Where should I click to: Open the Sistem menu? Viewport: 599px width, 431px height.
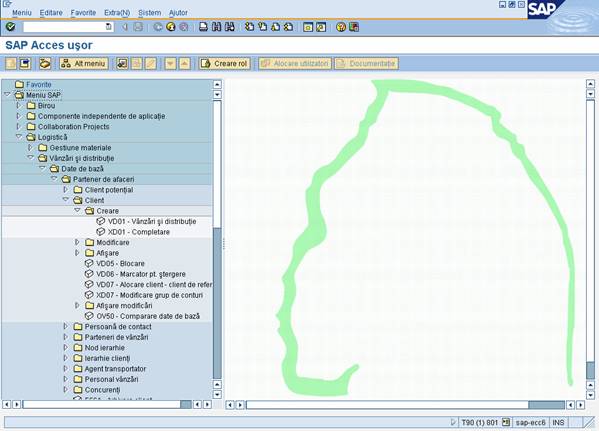149,13
